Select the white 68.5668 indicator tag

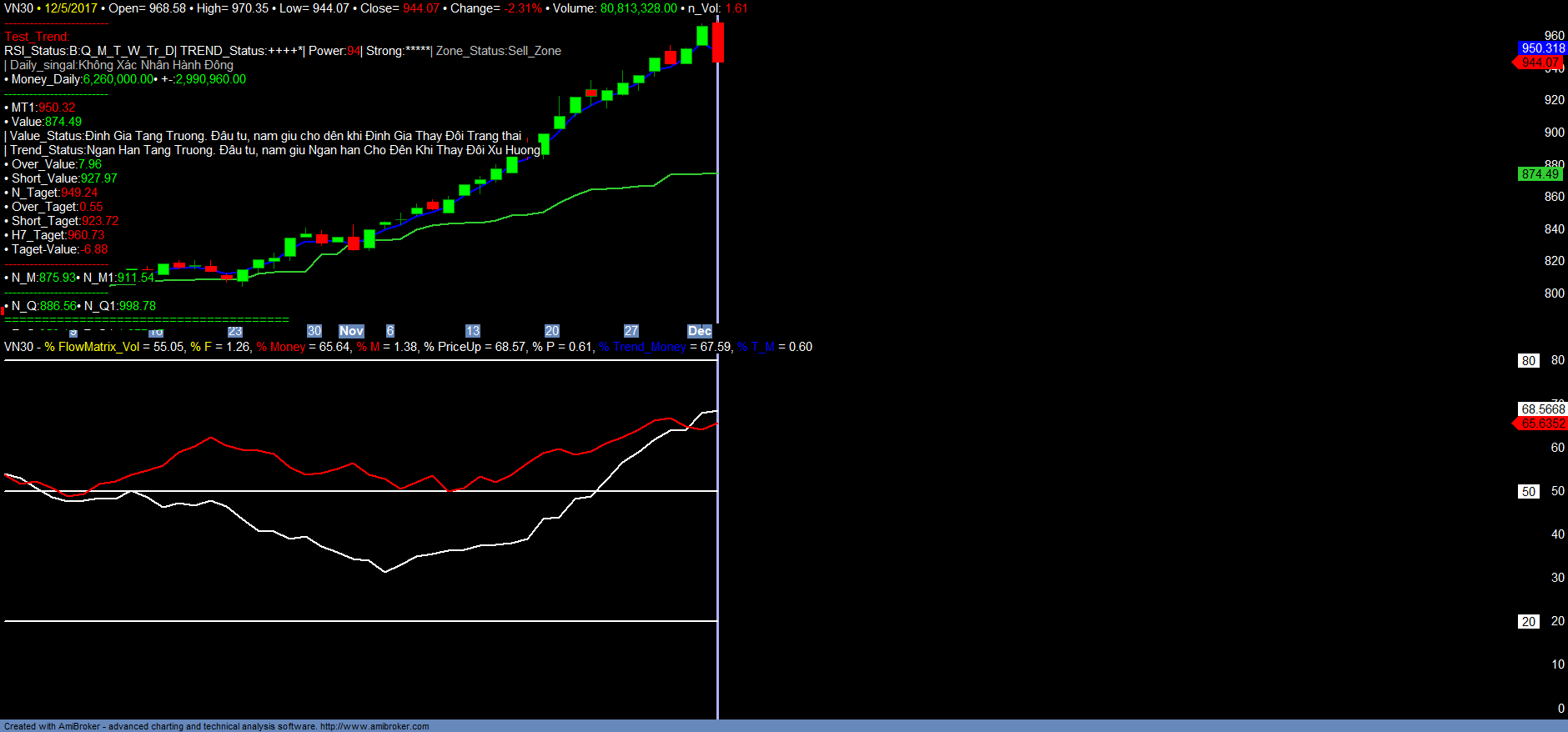point(1542,409)
